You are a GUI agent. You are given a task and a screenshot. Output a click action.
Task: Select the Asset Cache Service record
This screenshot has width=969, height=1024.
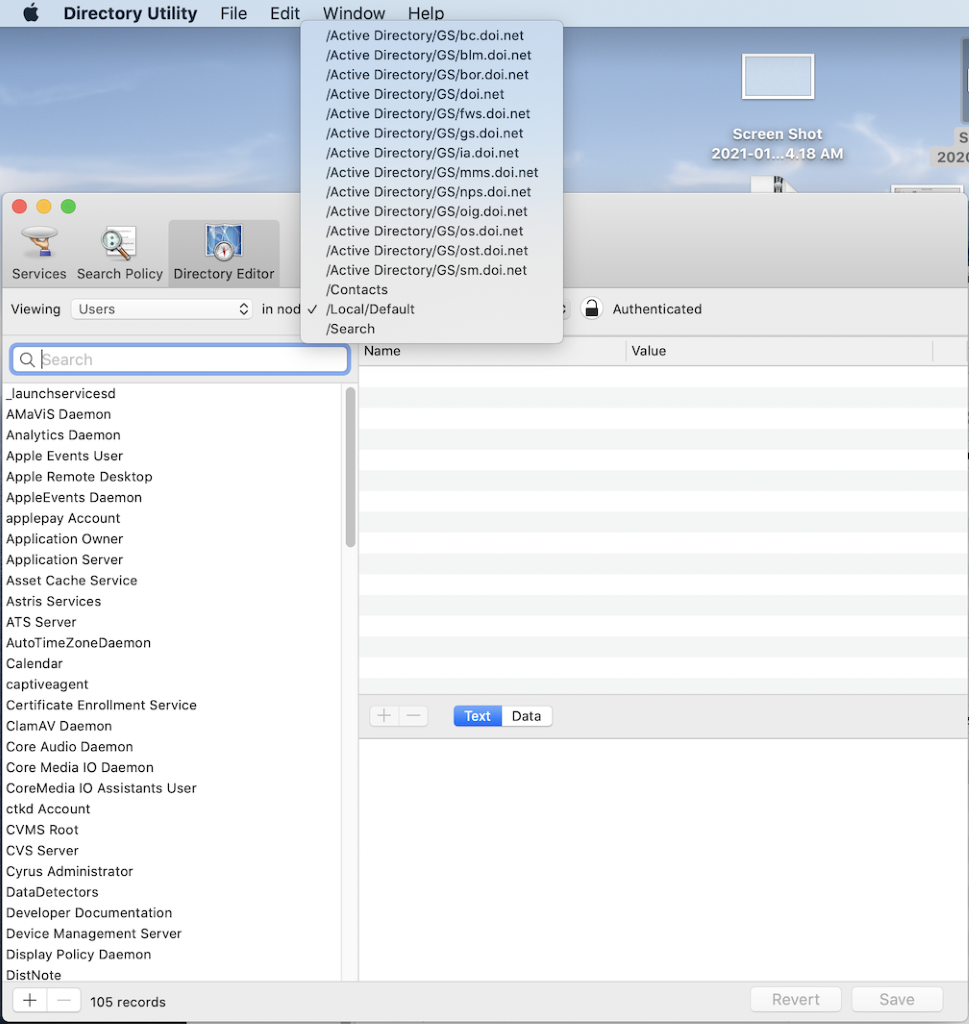[172, 581]
